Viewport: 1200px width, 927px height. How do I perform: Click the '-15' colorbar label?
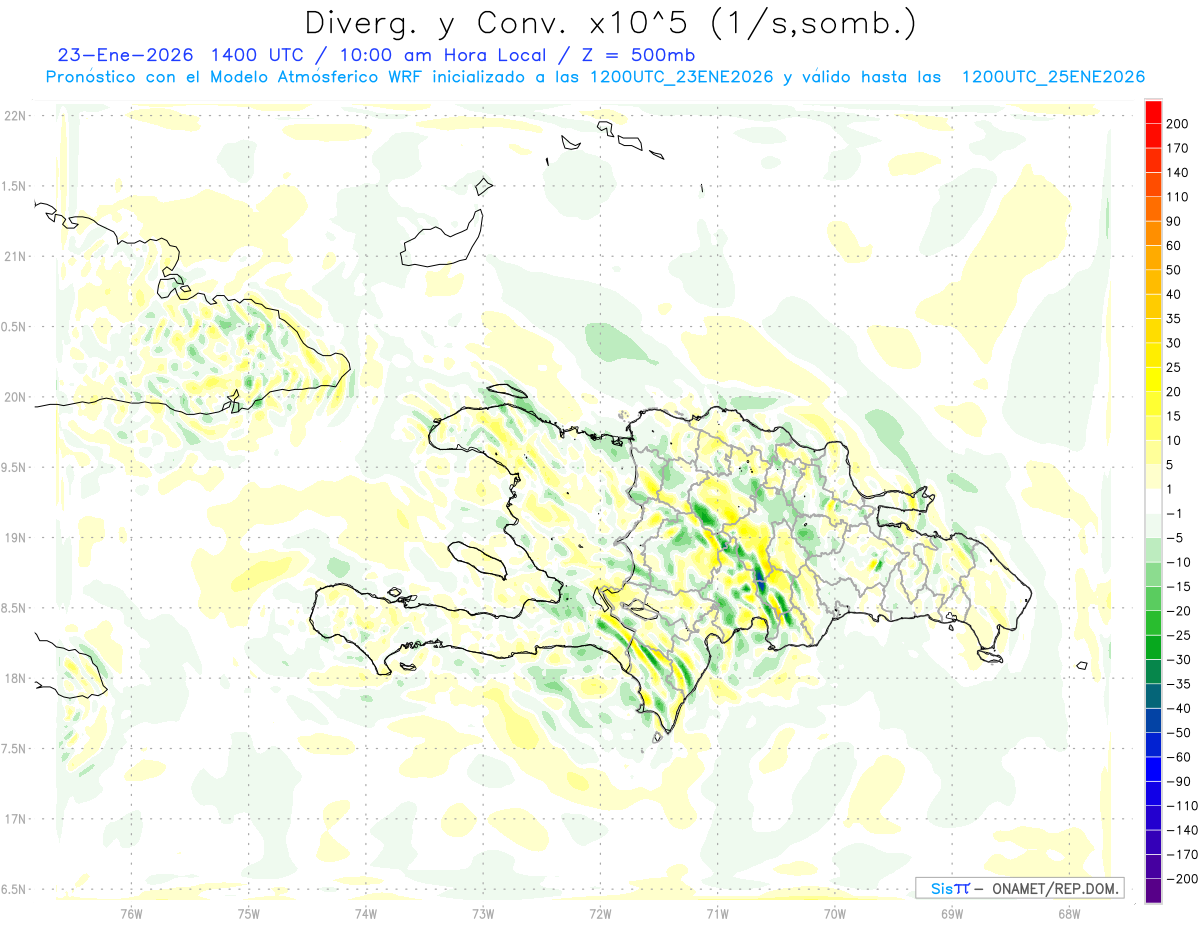(x=1180, y=586)
